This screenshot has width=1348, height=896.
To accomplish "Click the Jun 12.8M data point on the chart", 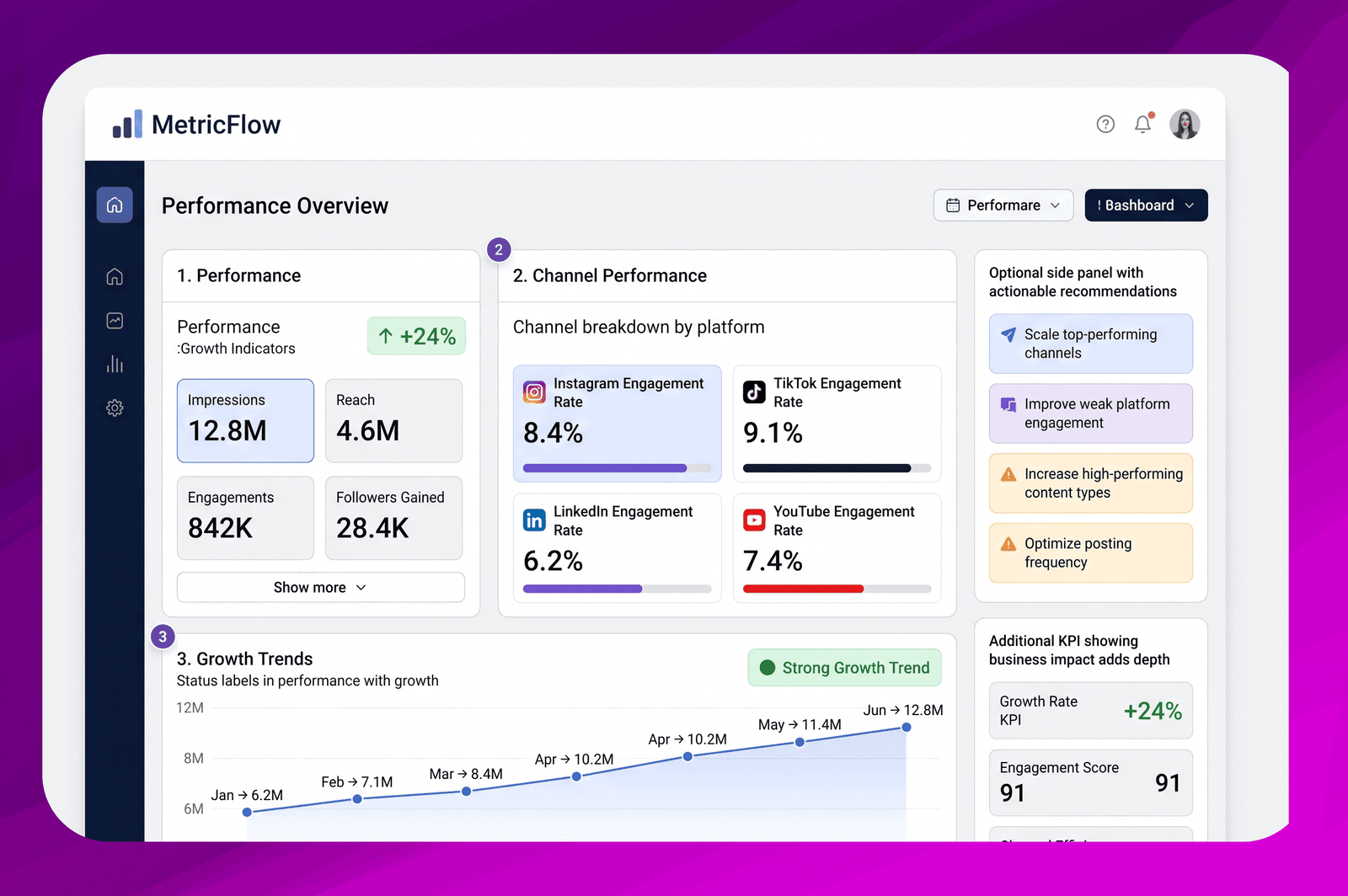I will (x=907, y=728).
